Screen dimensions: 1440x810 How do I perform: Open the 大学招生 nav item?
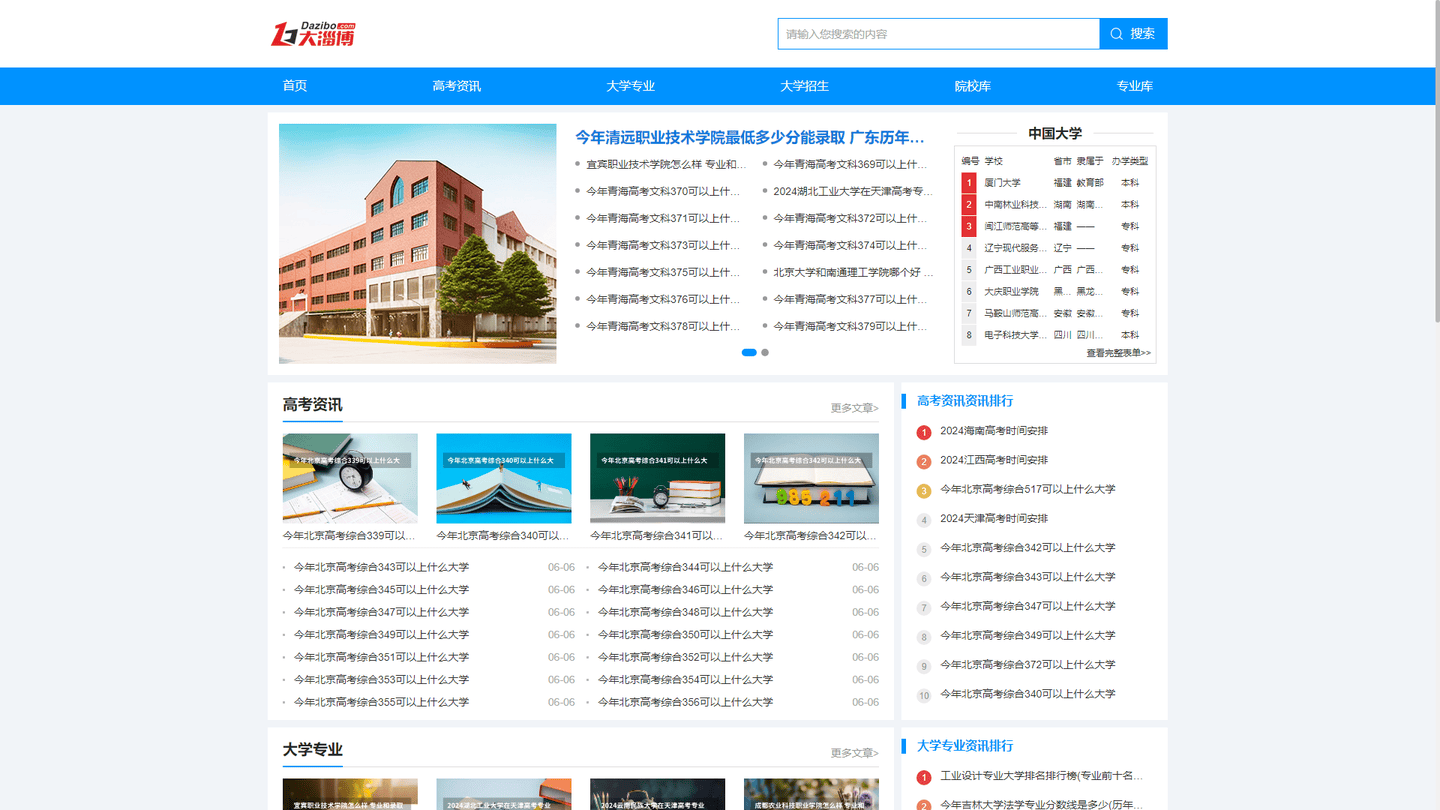click(x=805, y=86)
